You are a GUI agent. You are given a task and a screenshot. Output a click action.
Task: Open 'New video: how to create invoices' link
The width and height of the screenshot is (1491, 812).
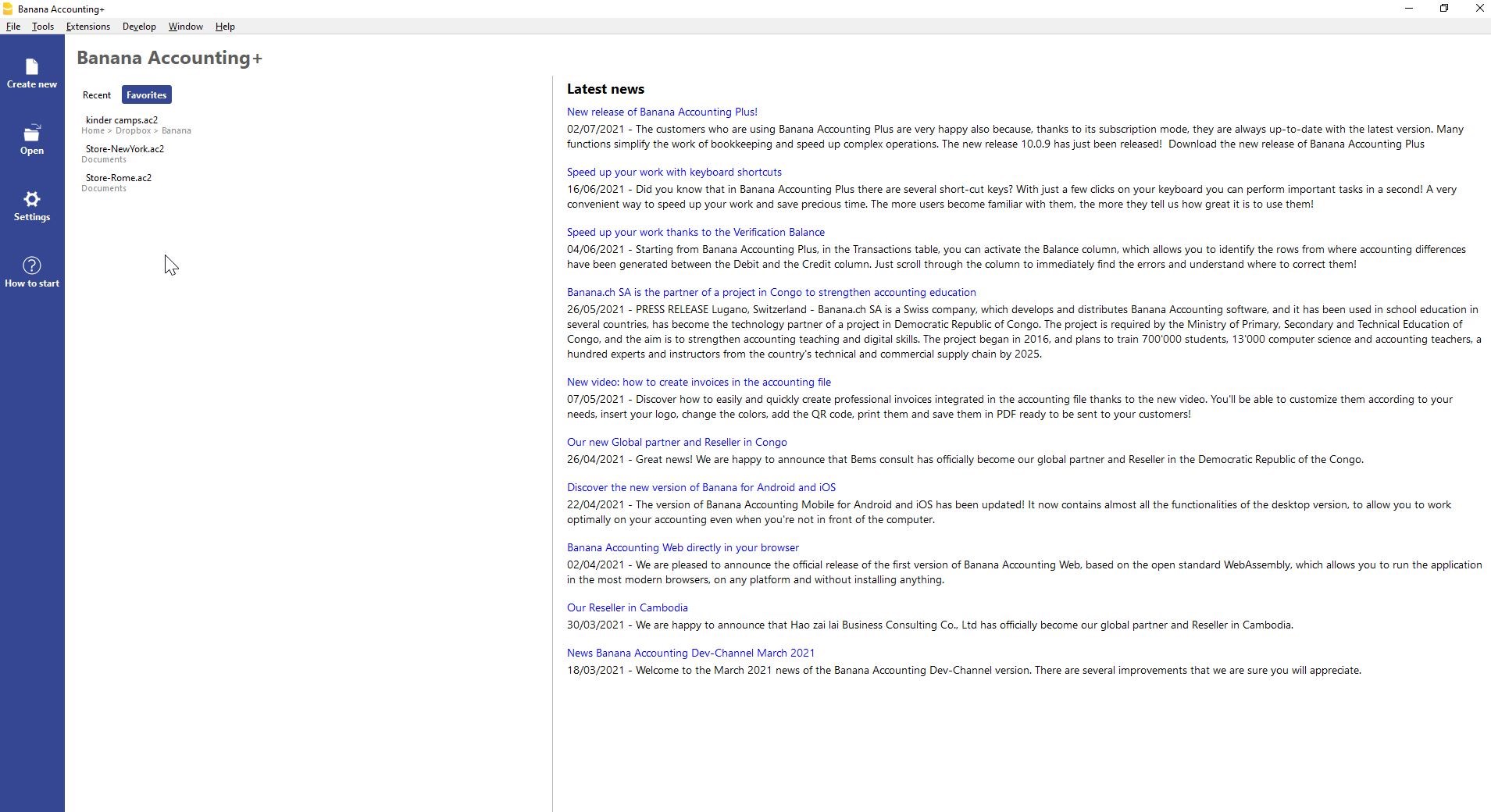click(x=699, y=383)
